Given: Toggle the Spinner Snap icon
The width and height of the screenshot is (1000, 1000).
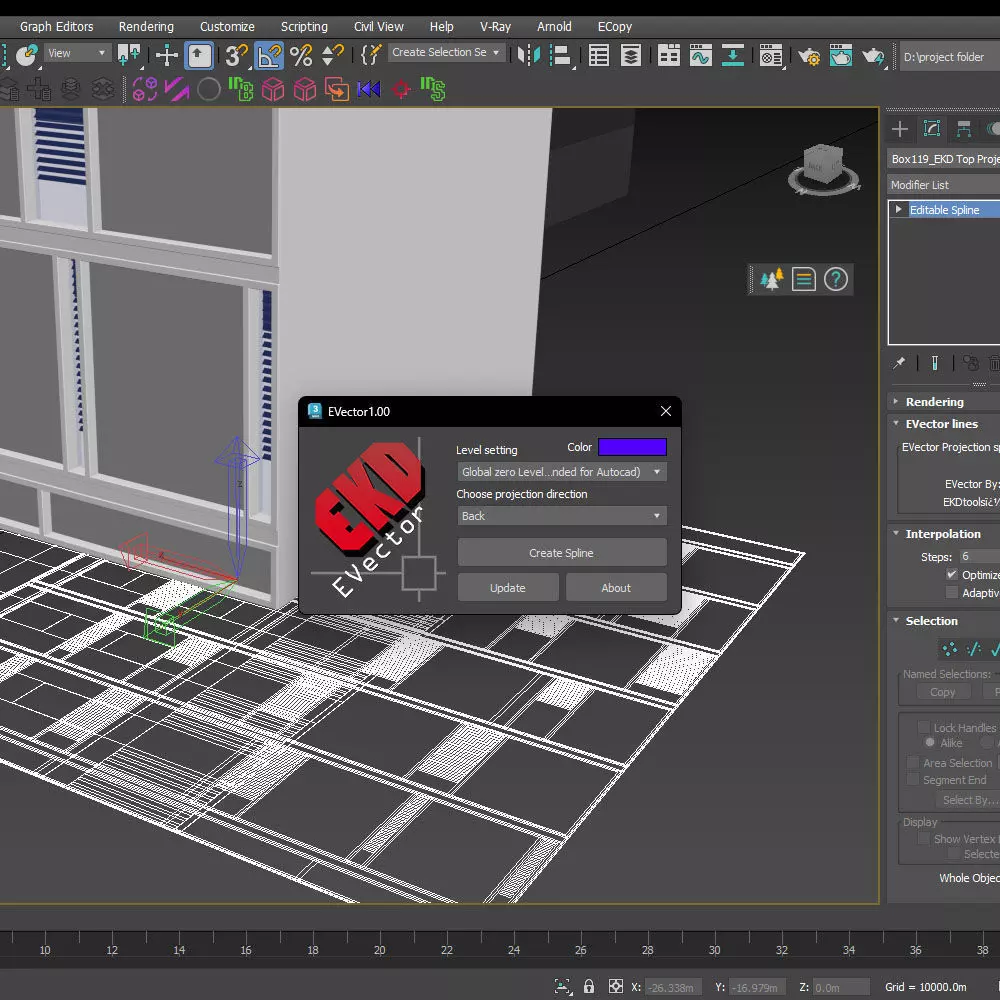Looking at the screenshot, I should click(x=333, y=55).
